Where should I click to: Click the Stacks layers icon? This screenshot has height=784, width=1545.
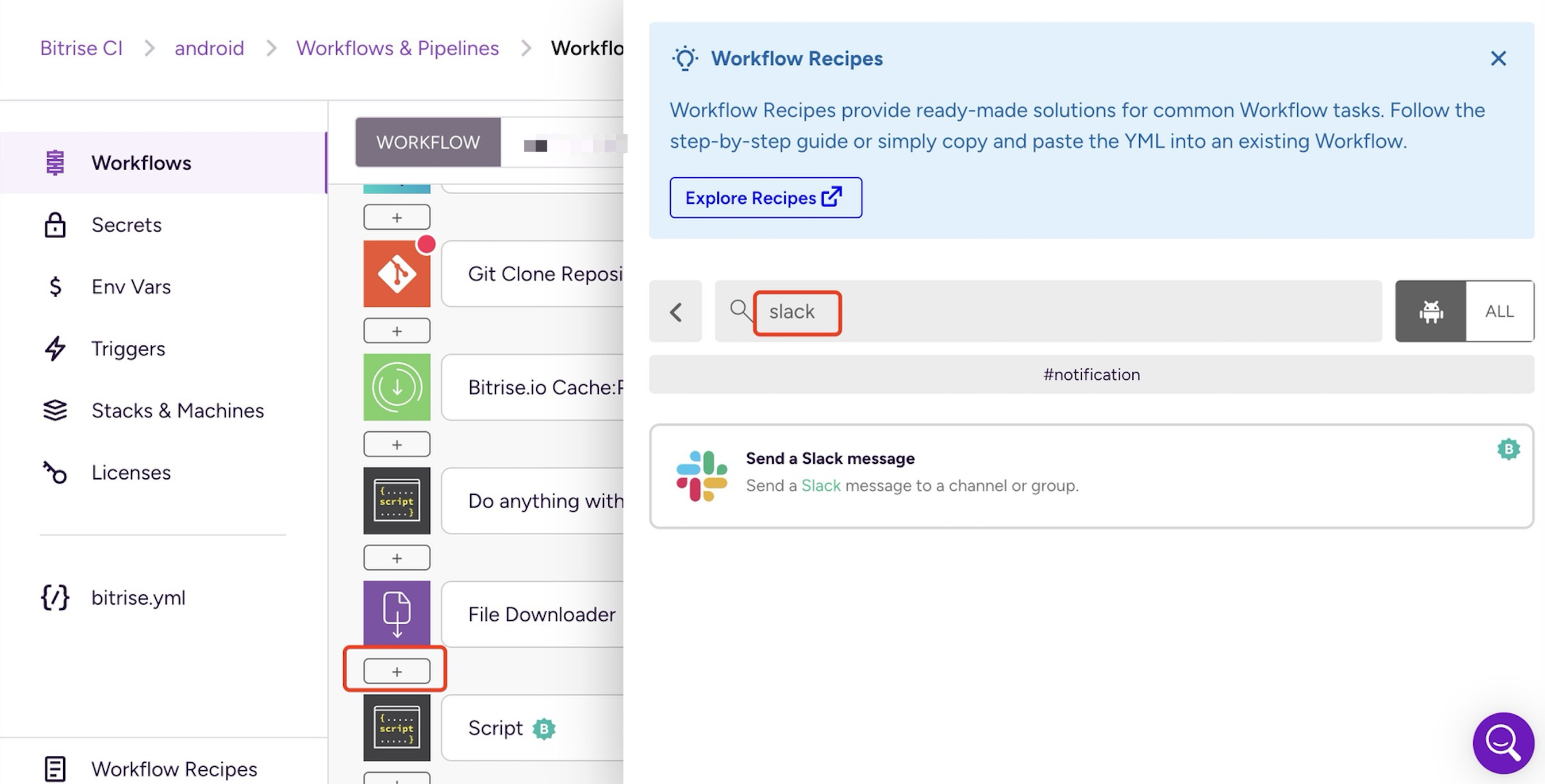click(x=55, y=410)
